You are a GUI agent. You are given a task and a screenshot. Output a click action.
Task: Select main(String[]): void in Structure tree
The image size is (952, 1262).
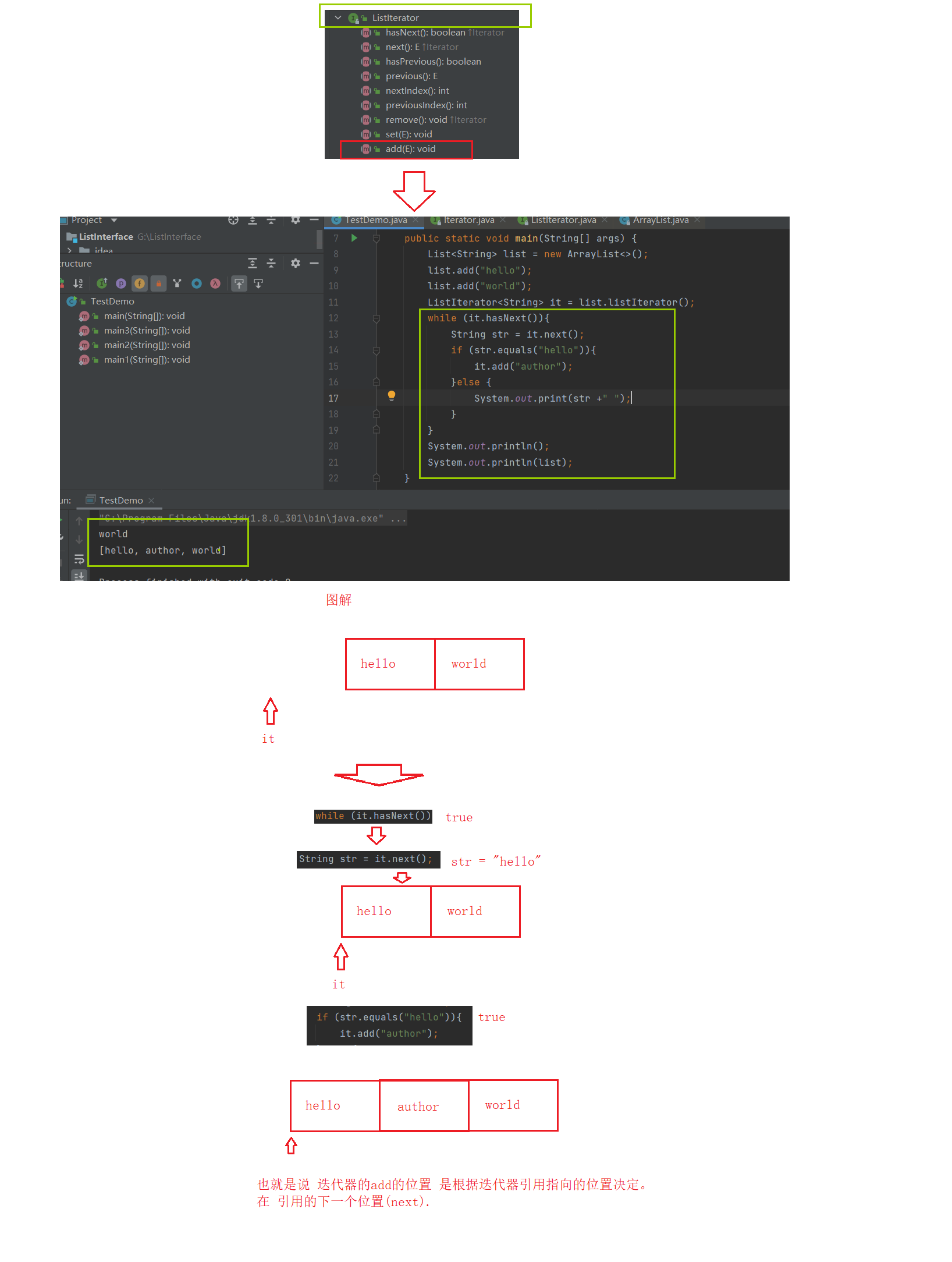(132, 316)
